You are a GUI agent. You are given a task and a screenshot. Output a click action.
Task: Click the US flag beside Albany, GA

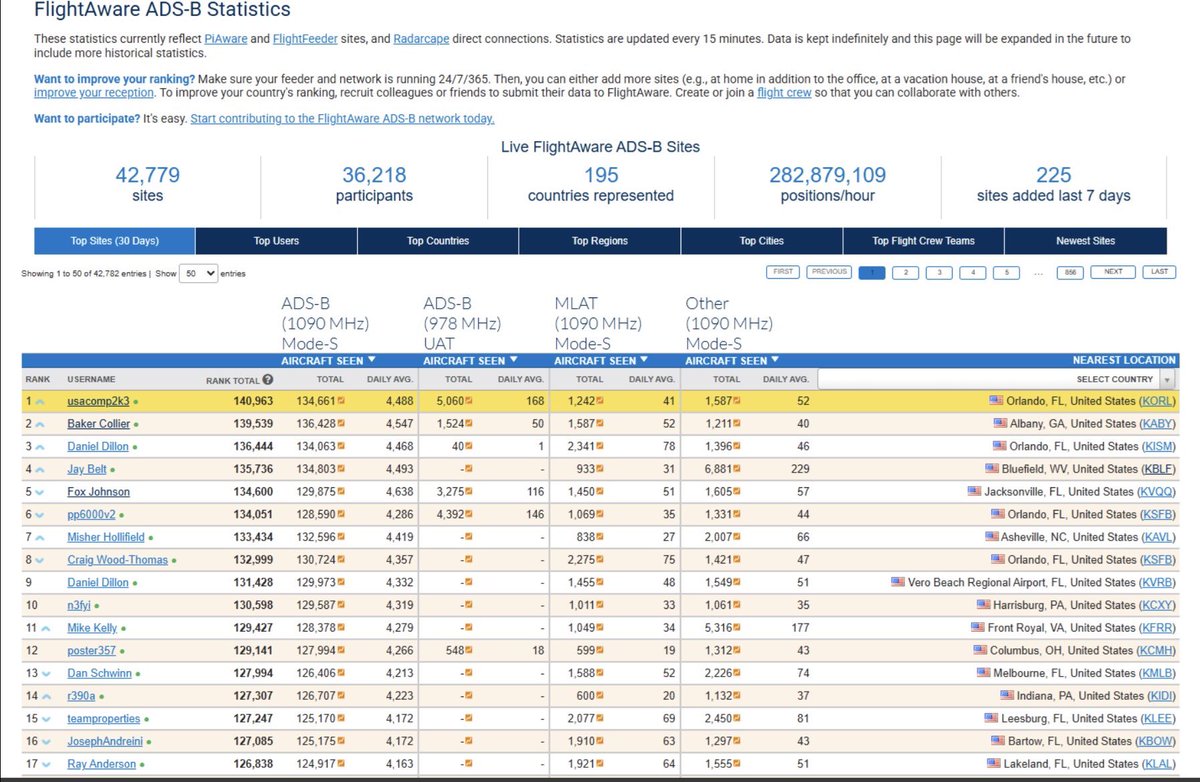(x=1001, y=423)
